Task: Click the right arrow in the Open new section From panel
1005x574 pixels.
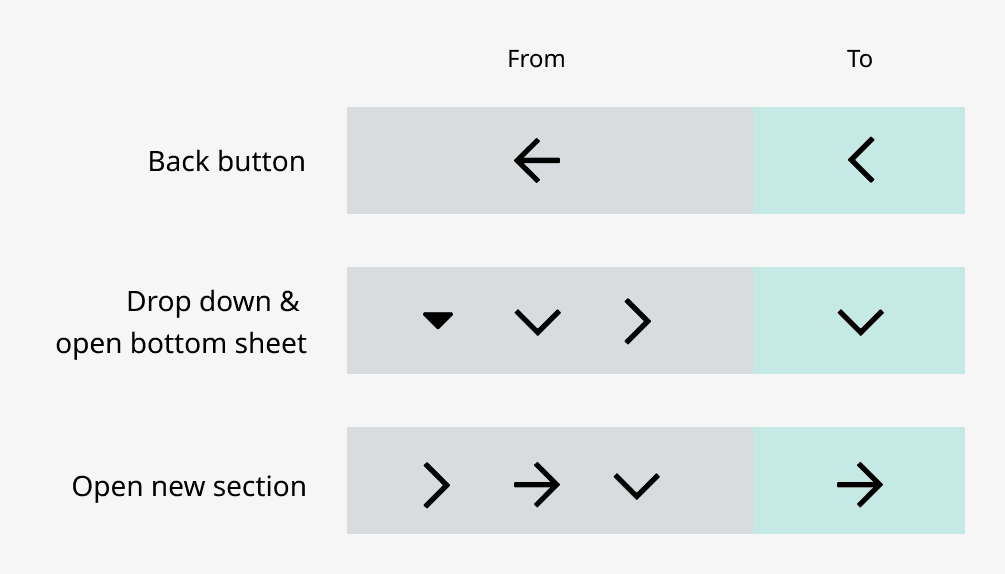Action: tap(537, 485)
